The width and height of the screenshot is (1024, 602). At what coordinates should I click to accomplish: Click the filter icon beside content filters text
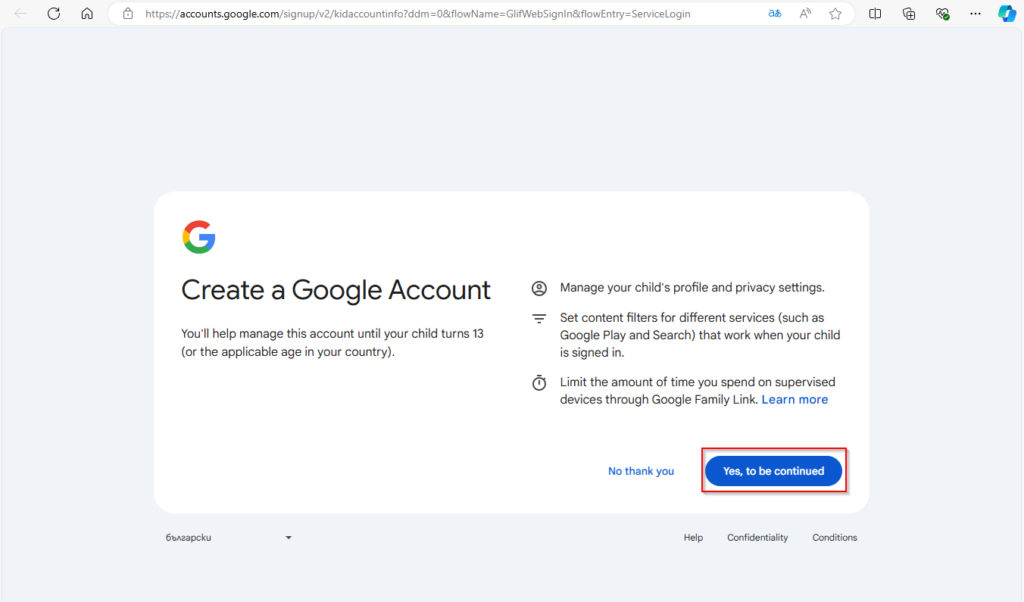point(539,319)
